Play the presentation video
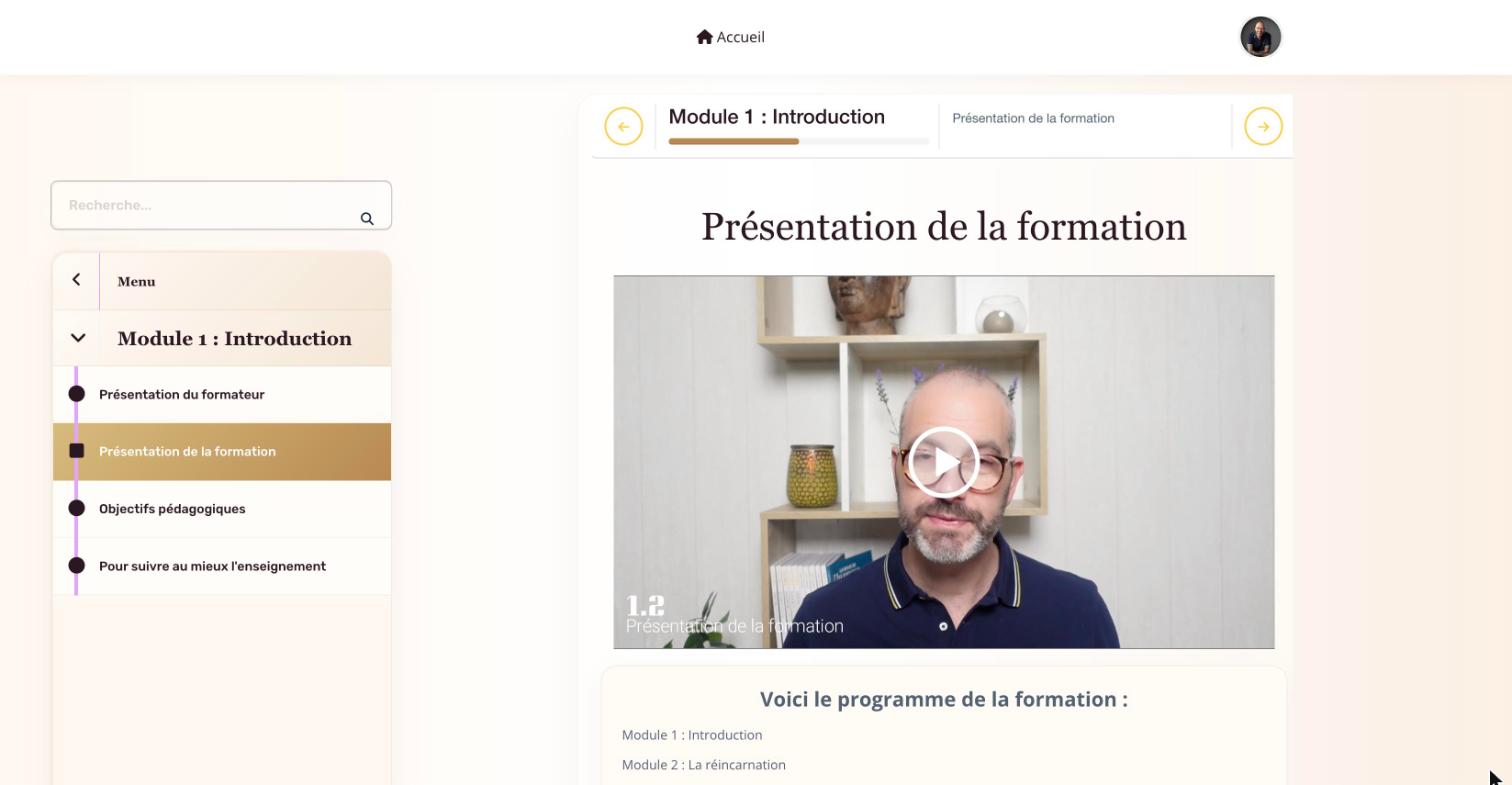1512x785 pixels. (x=943, y=462)
